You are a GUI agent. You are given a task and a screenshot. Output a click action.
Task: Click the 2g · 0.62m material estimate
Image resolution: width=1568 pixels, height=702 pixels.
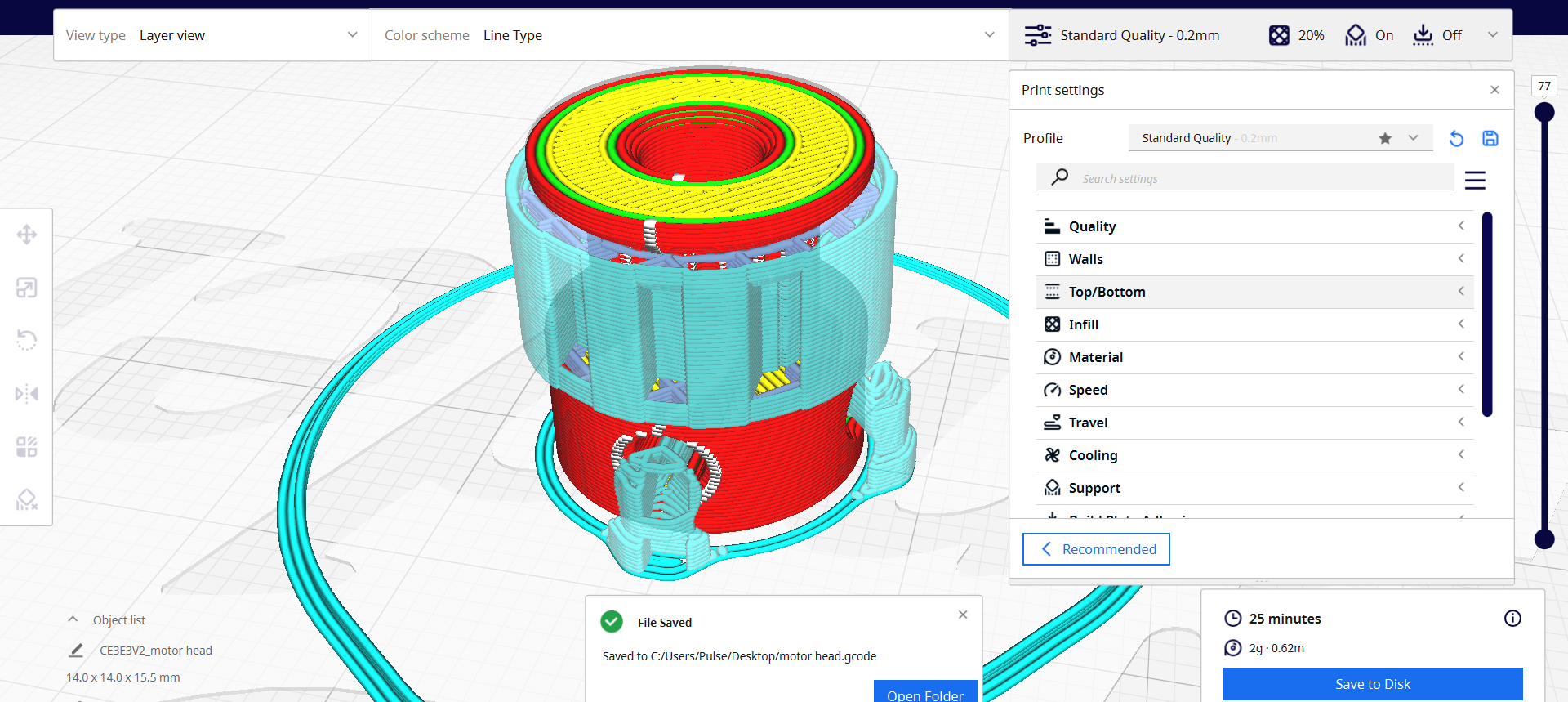pyautogui.click(x=1276, y=648)
